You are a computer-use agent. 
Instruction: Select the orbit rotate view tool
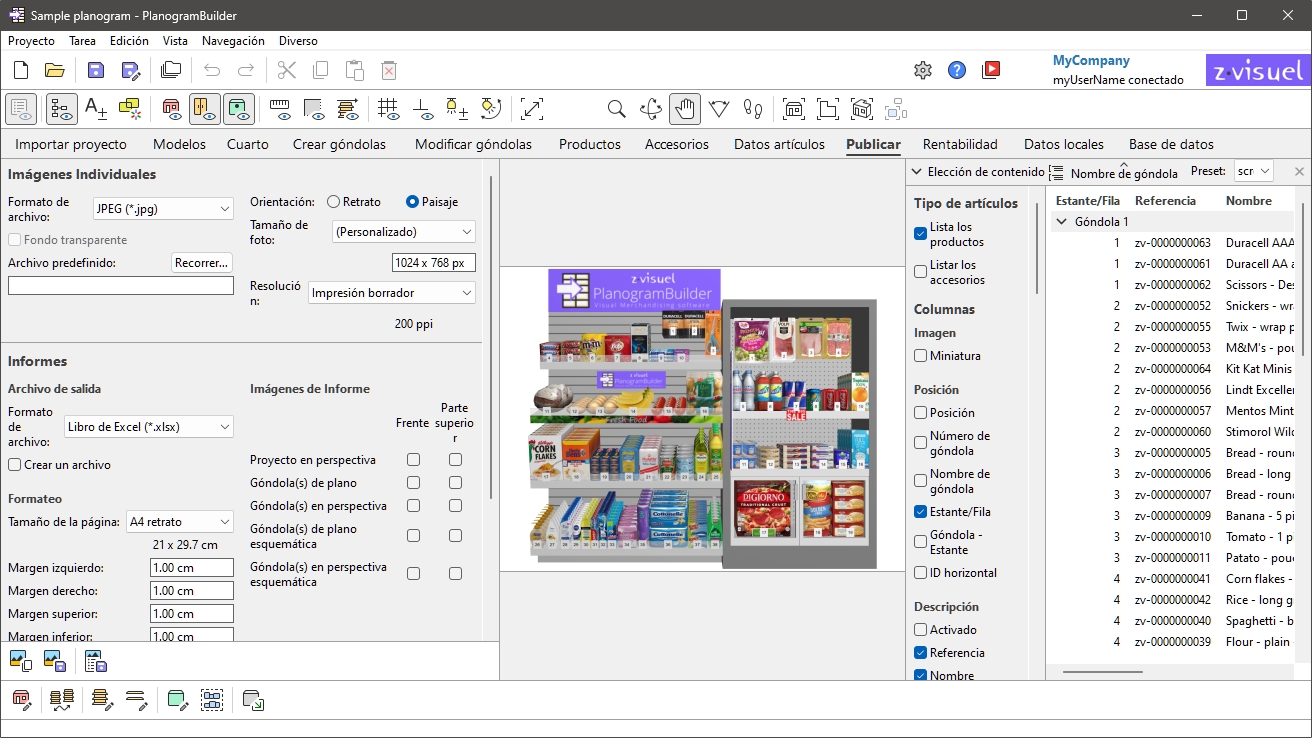(x=651, y=108)
